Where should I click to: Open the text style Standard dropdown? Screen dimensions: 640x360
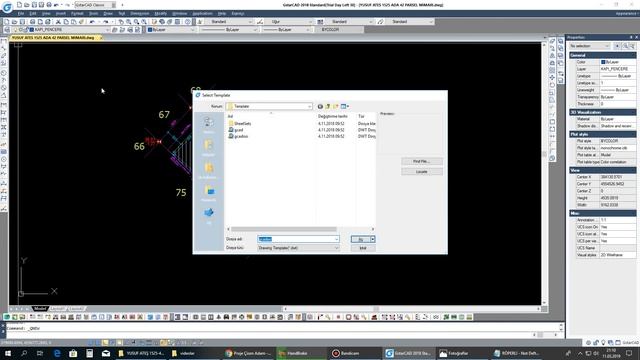[229, 22]
